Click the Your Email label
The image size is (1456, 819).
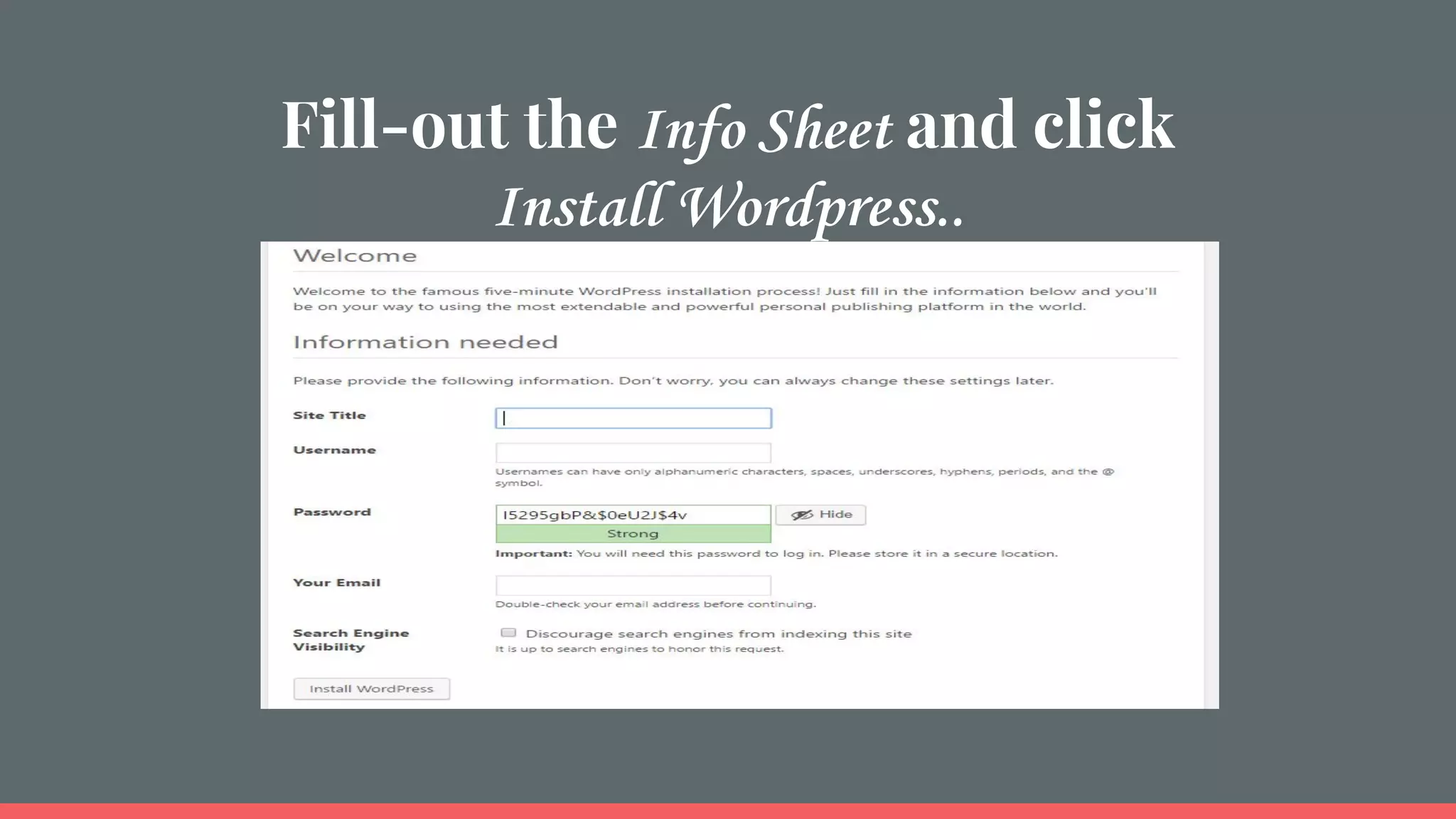tap(336, 582)
